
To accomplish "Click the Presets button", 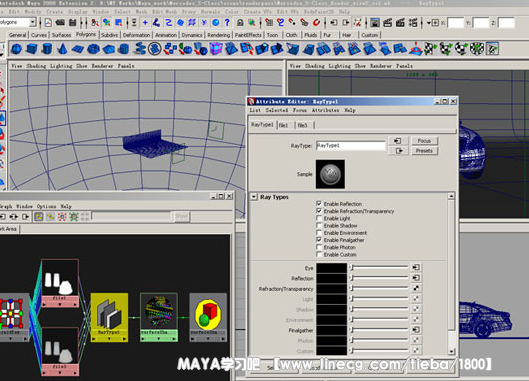I will tap(424, 151).
